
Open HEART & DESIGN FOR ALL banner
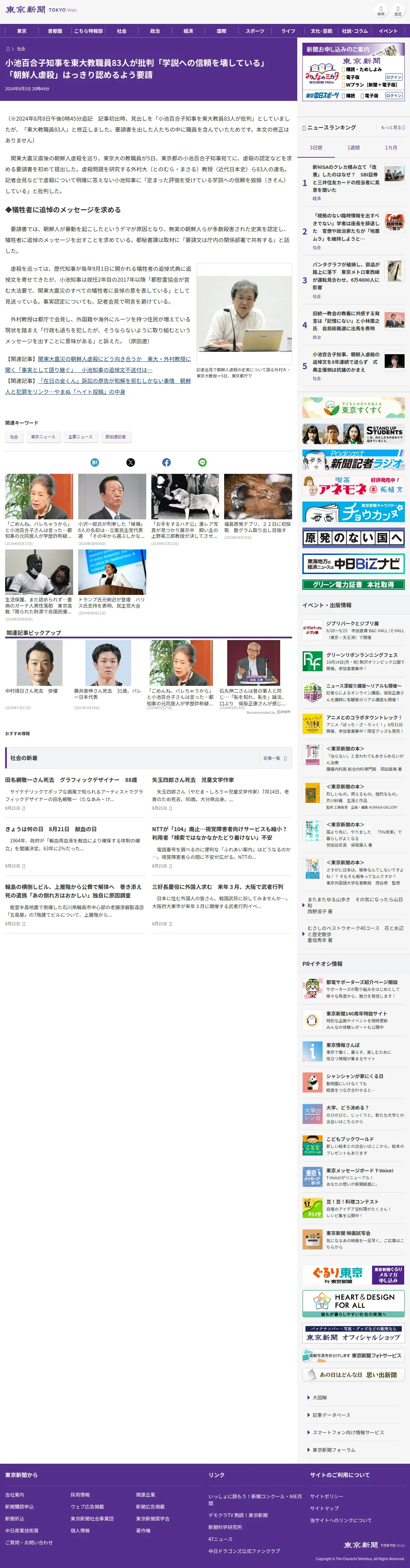pyautogui.click(x=353, y=1304)
